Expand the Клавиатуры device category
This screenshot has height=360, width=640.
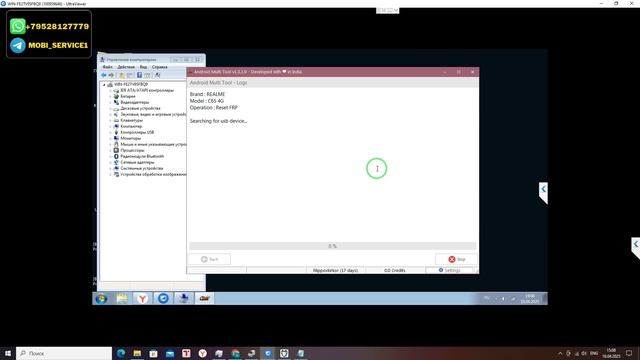(110, 120)
